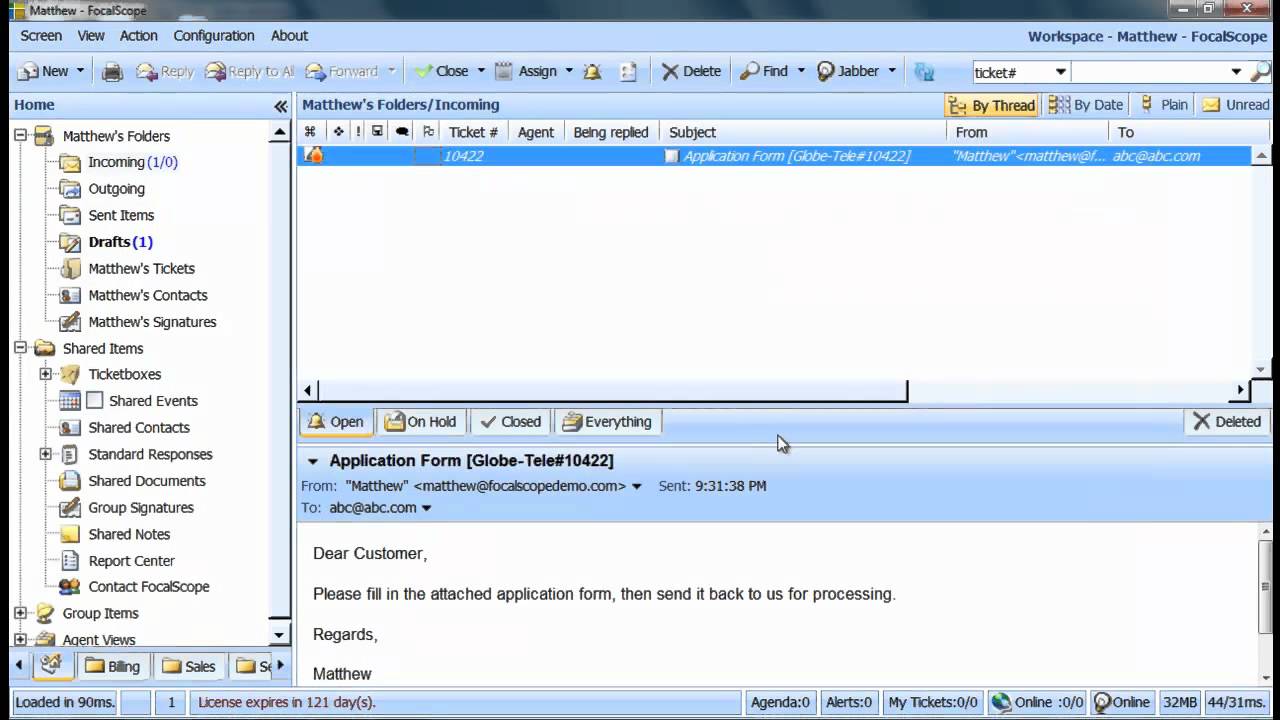The width and height of the screenshot is (1280, 720).
Task: Open the Incoming folder
Action: (x=132, y=162)
